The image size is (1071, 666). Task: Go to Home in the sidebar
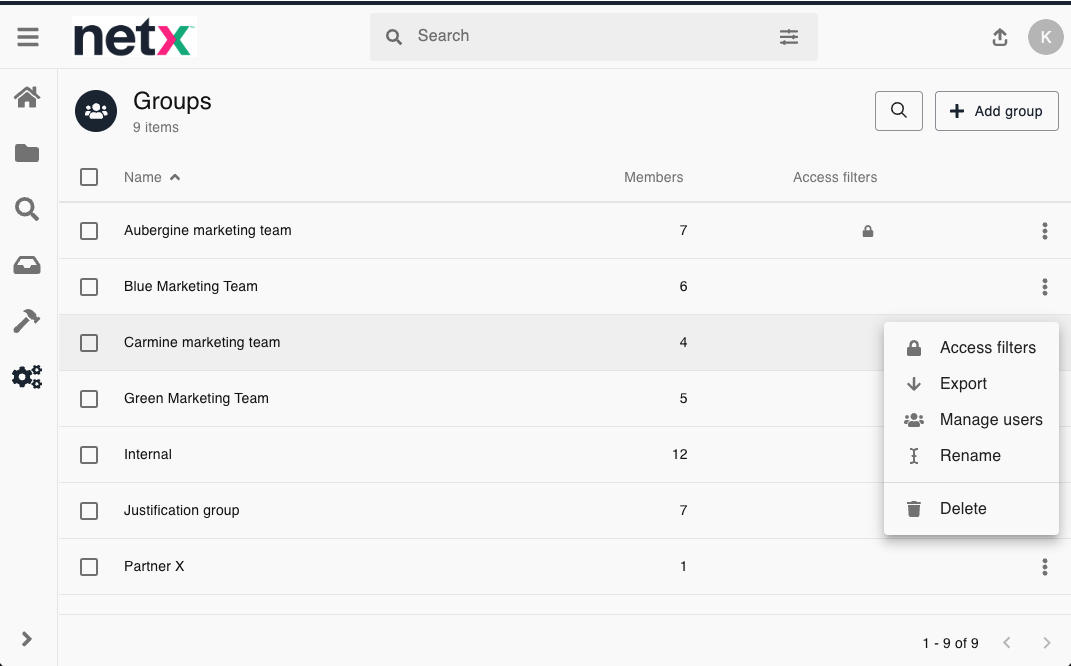[27, 97]
